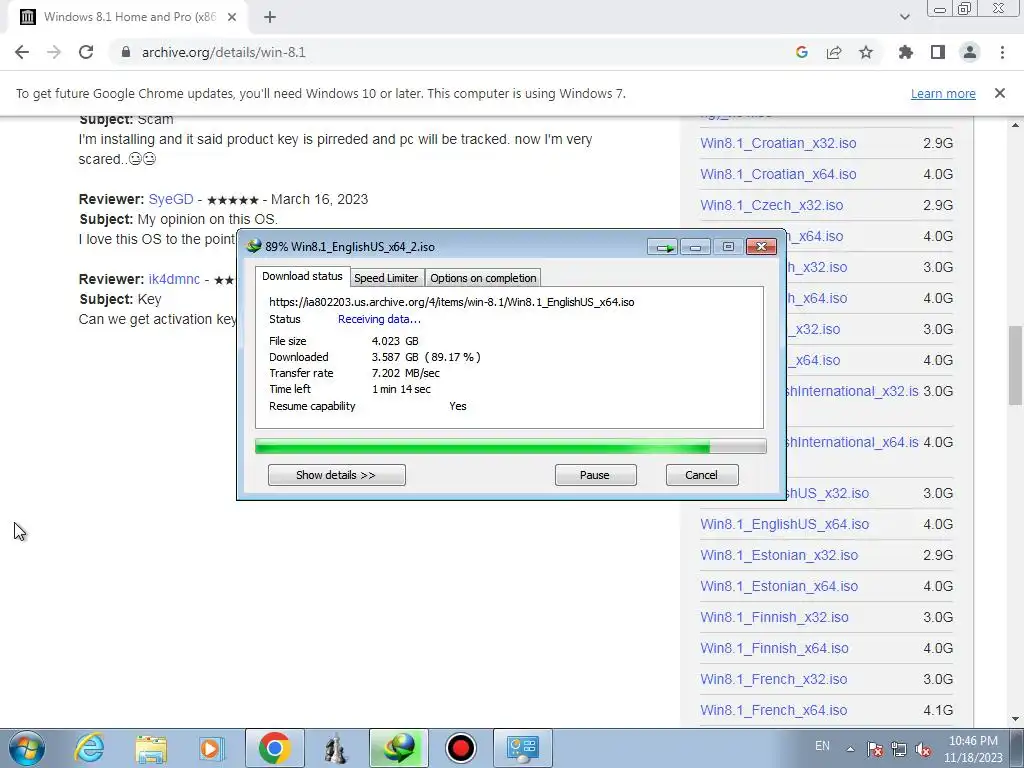The width and height of the screenshot is (1024, 768).
Task: Bookmark this page with the star icon
Action: 866,52
